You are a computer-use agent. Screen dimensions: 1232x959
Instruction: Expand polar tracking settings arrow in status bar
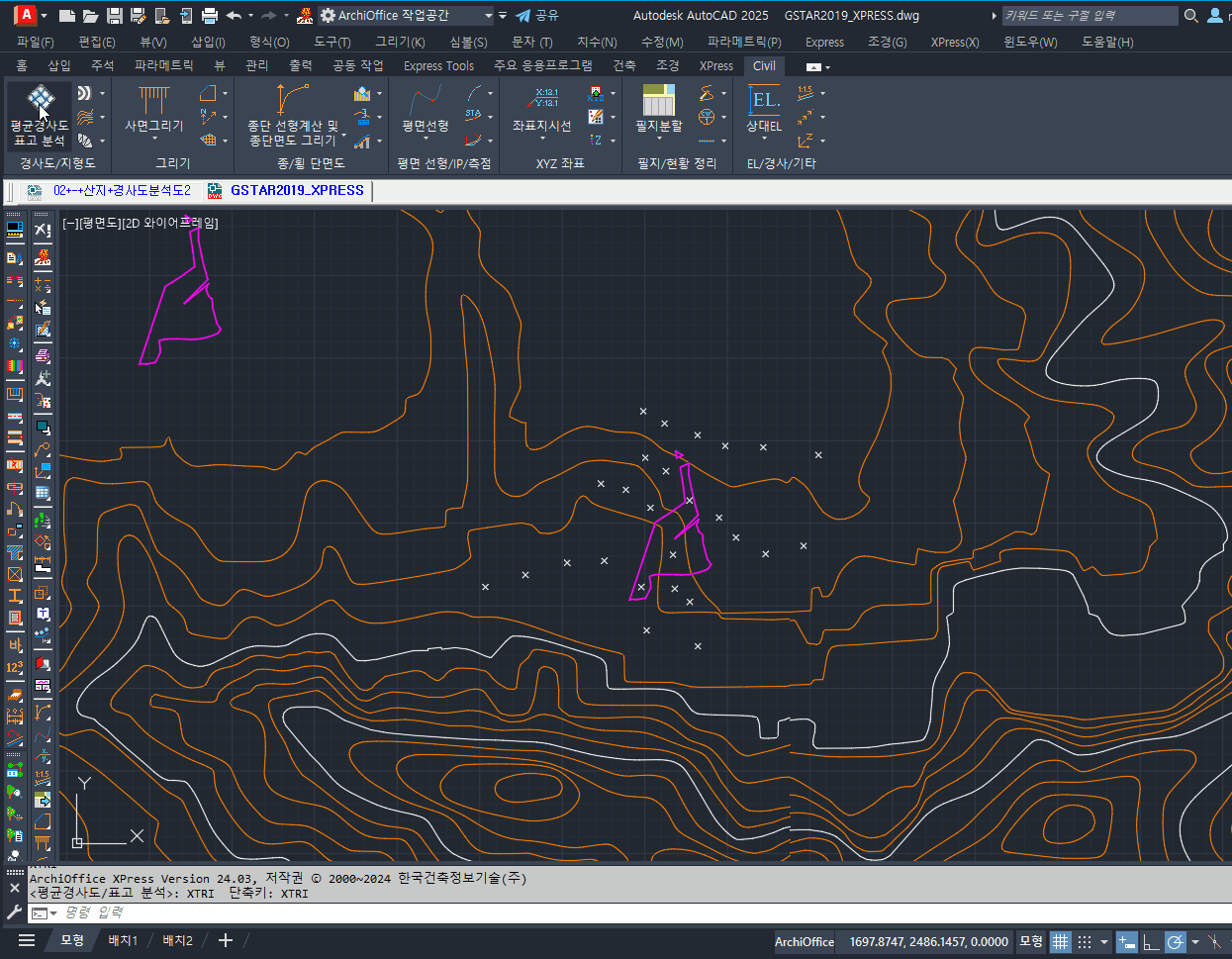pyautogui.click(x=1194, y=941)
